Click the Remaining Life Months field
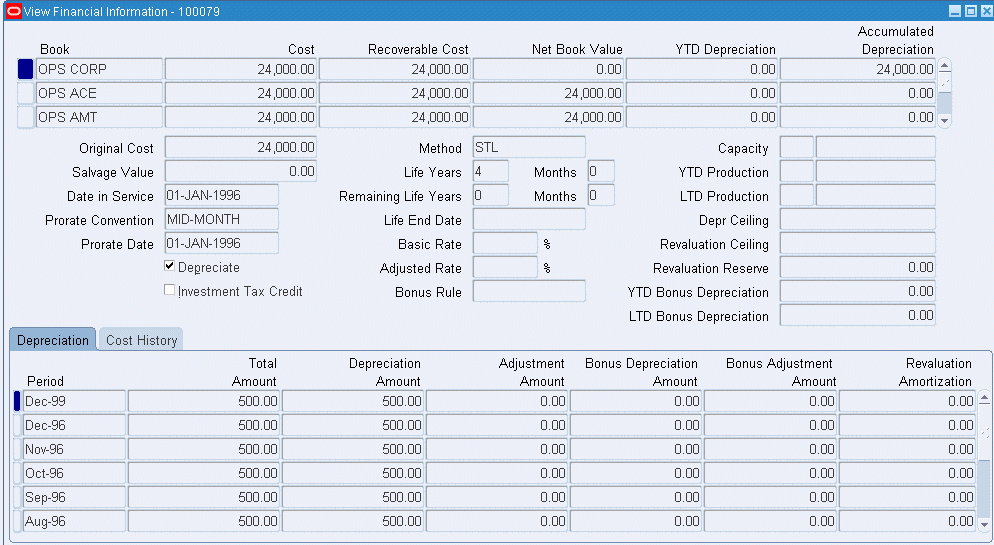The image size is (994, 545). [x=601, y=195]
